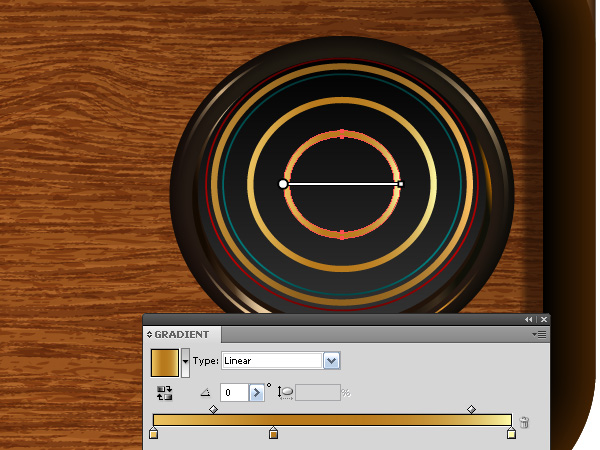Click the gradient fill preview swatch

[165, 362]
